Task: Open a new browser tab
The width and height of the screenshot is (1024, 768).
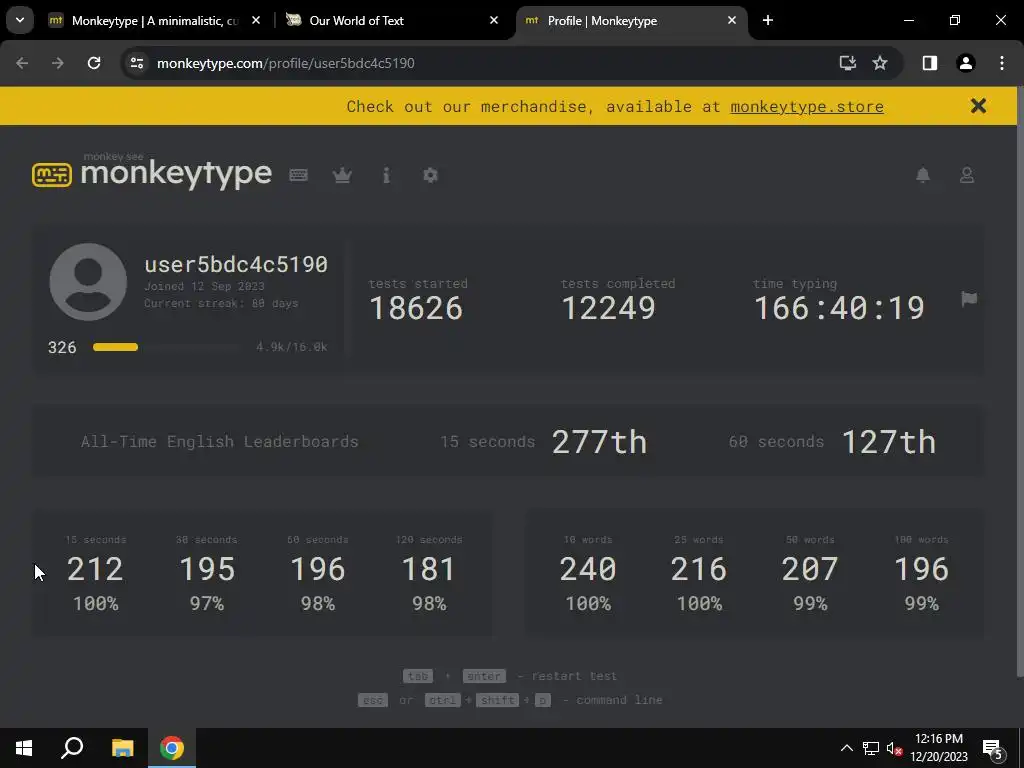Action: pos(768,20)
